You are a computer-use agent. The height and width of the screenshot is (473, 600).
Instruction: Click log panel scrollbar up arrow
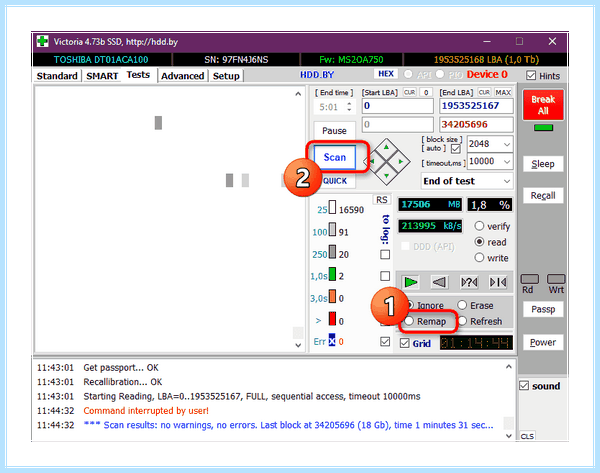point(509,367)
